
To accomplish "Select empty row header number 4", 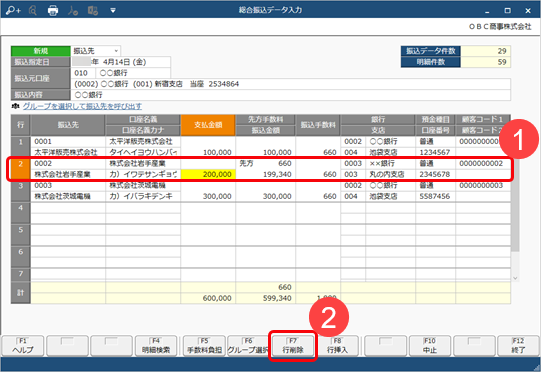I will [21, 213].
